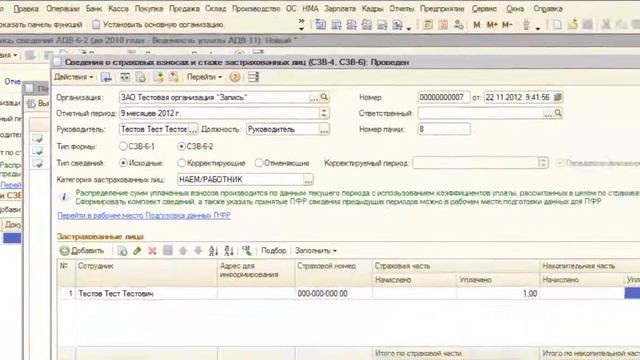Click the M+ button in main toolbar
Viewport: 640px width, 360px height.
click(x=492, y=25)
